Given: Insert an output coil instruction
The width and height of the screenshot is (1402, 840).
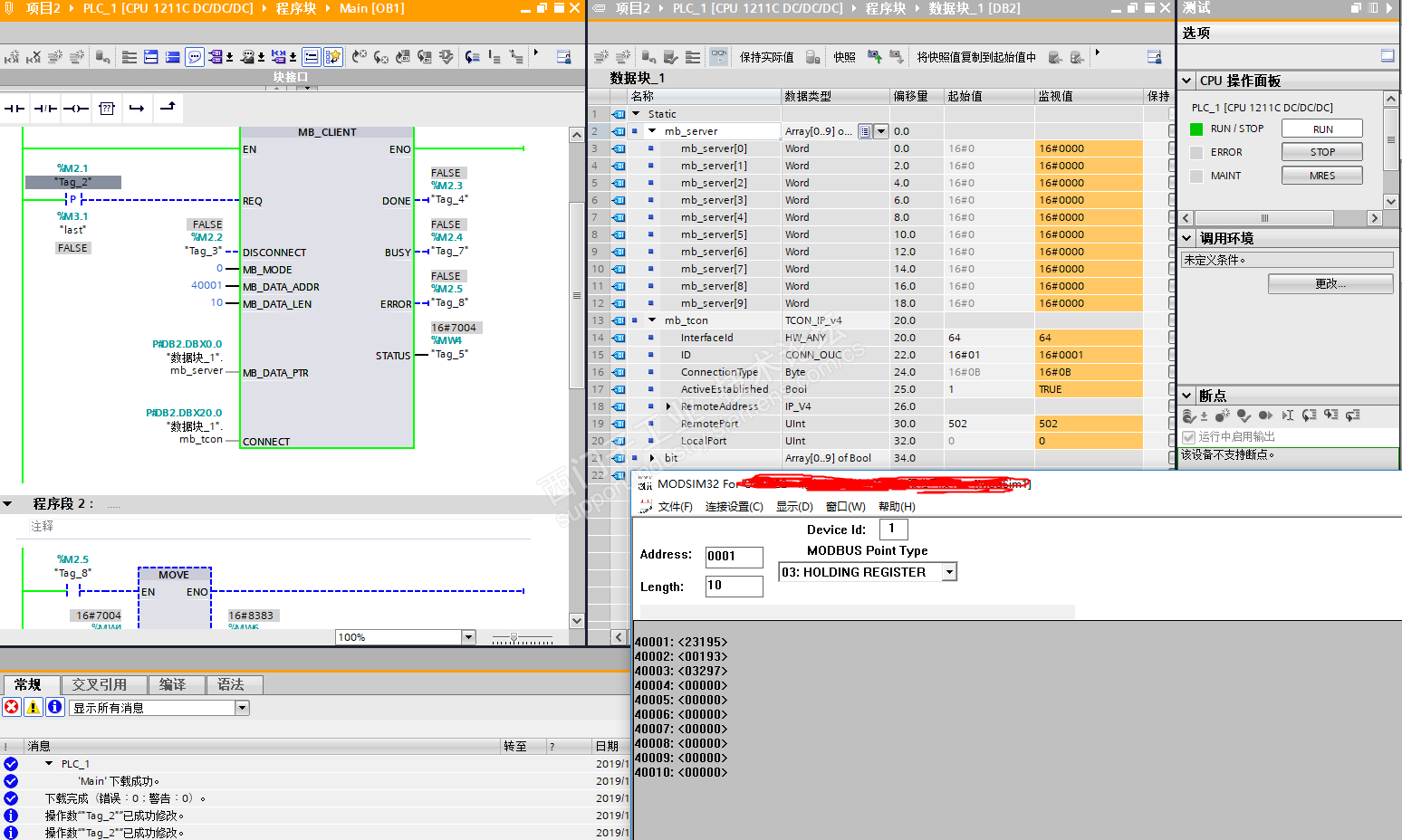Looking at the screenshot, I should click(76, 109).
